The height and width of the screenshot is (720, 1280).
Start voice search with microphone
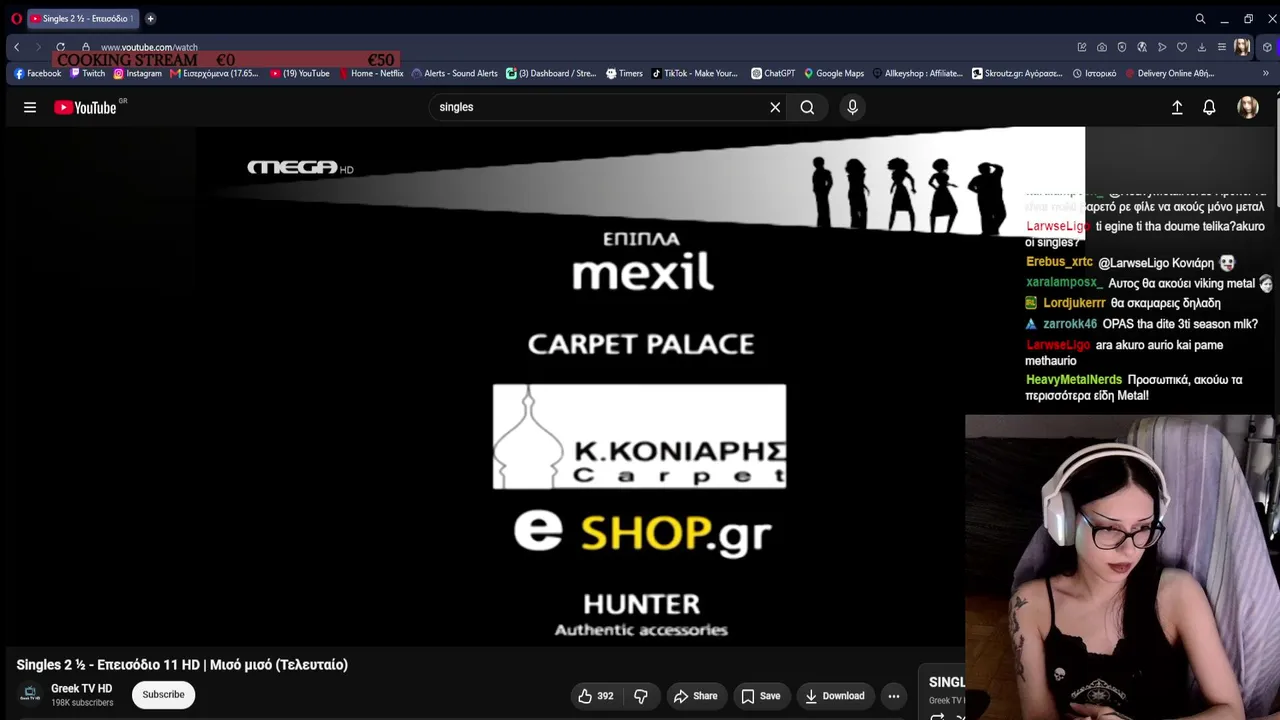(852, 107)
